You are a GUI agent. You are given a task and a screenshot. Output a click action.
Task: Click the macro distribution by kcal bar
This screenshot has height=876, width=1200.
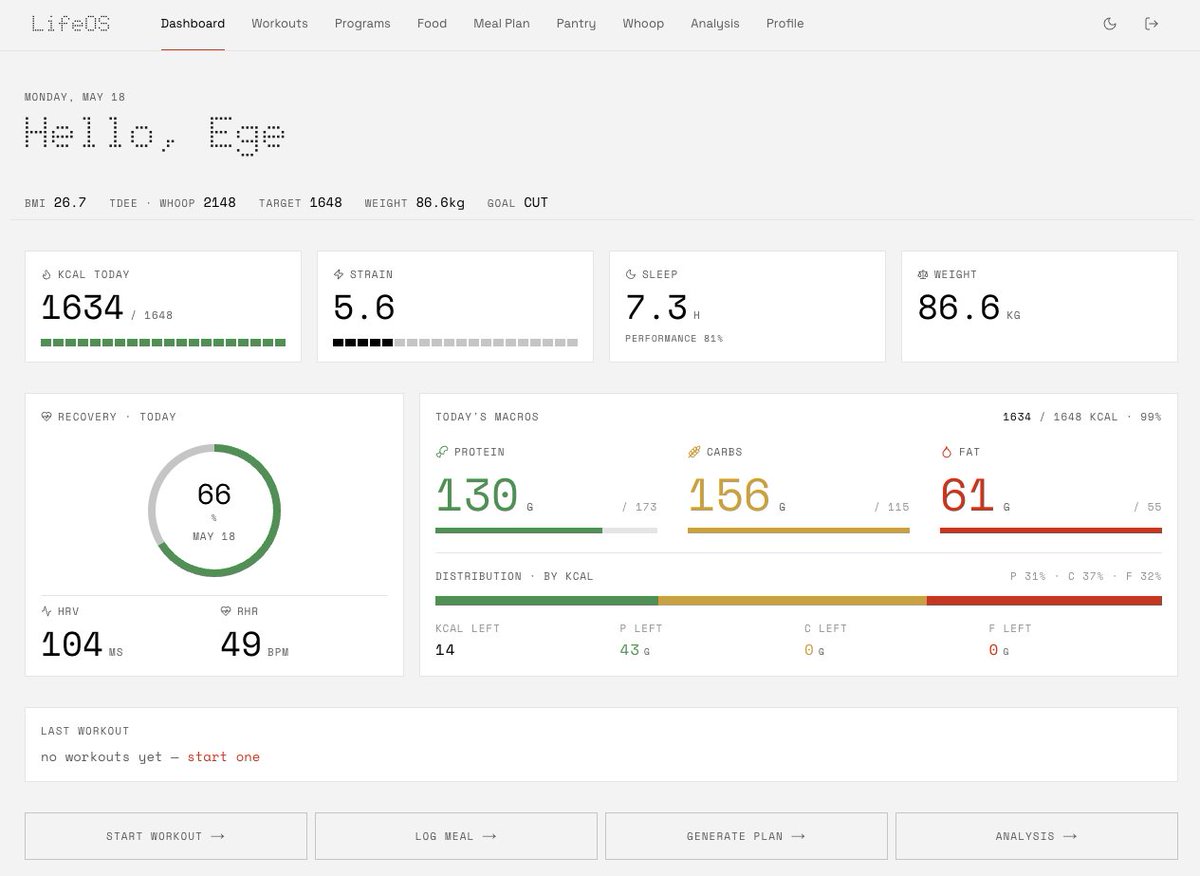[x=799, y=601]
